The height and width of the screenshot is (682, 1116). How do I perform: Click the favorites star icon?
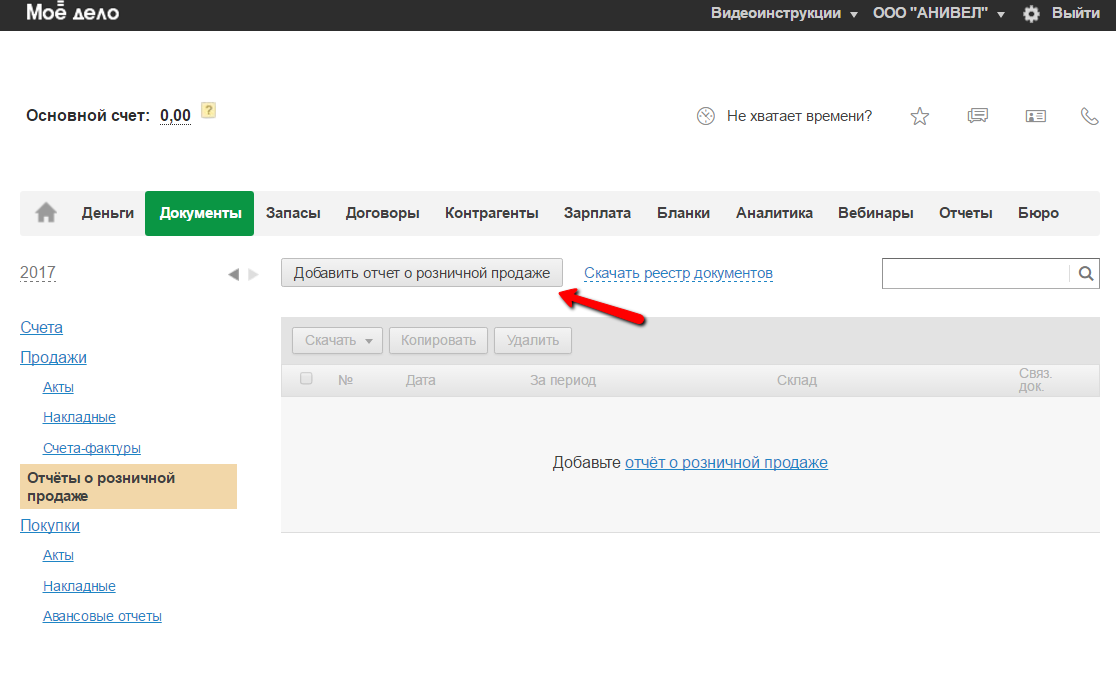tap(920, 116)
